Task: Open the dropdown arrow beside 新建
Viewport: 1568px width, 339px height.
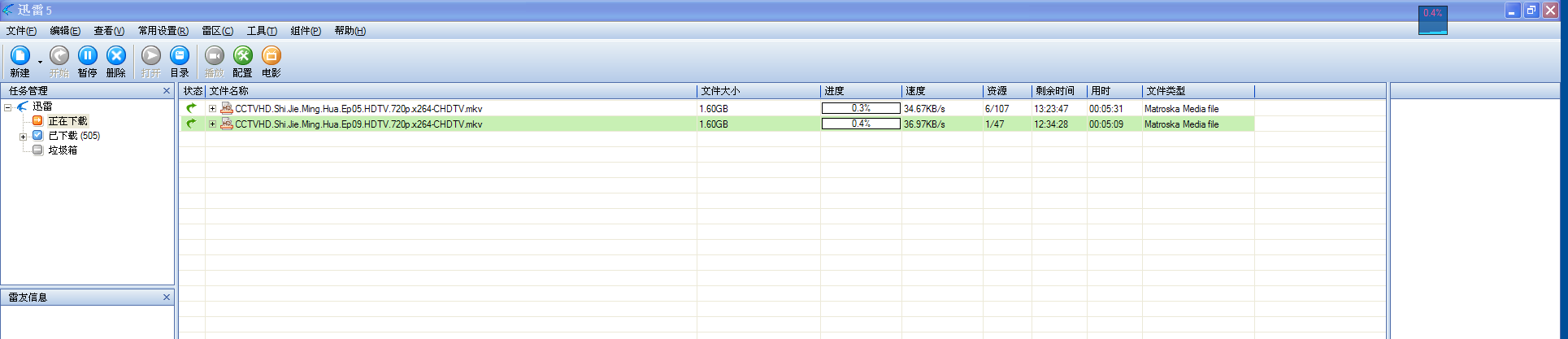Action: pos(40,62)
